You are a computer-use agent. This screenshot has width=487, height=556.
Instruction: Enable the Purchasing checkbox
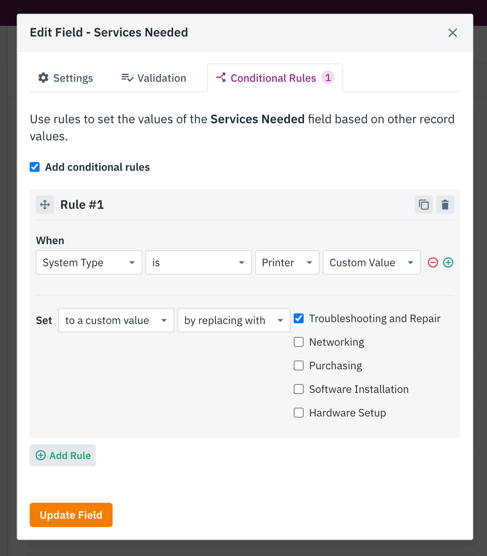pyautogui.click(x=299, y=366)
